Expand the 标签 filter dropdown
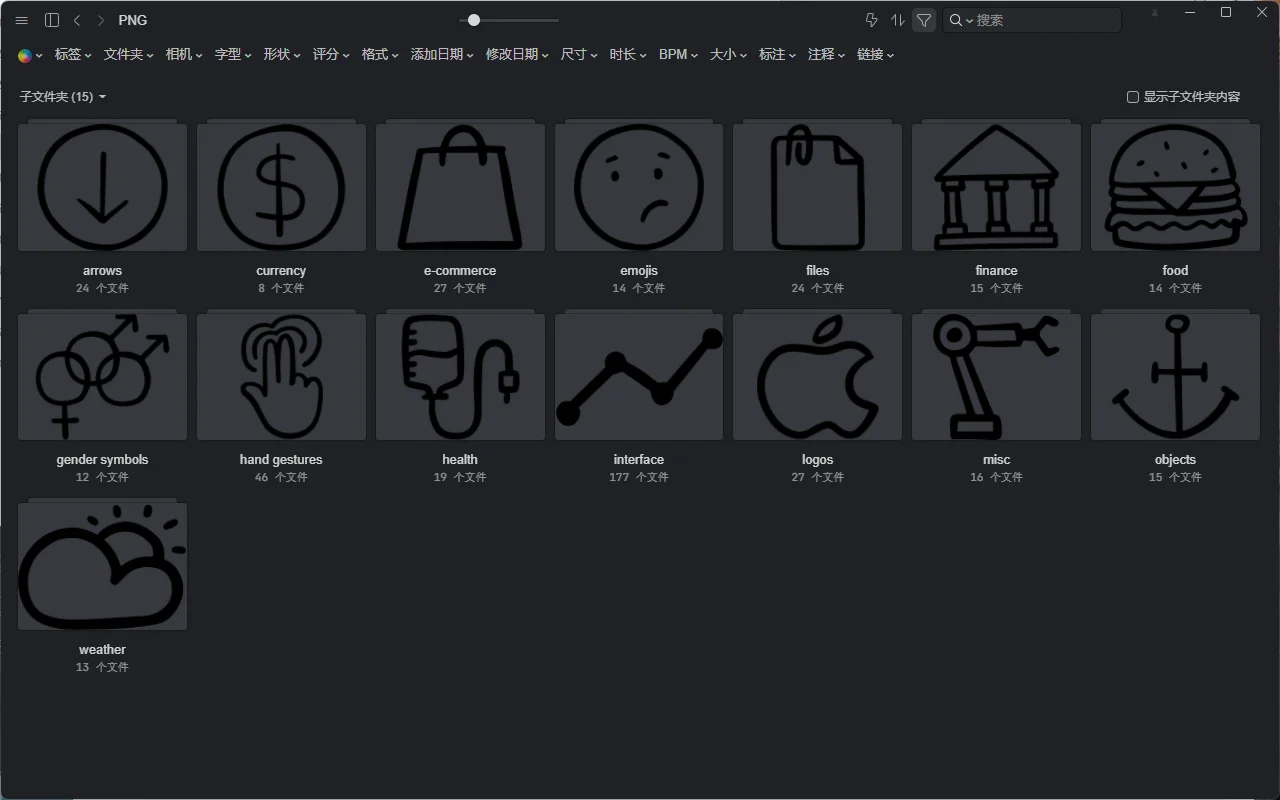The height and width of the screenshot is (800, 1280). [x=73, y=55]
